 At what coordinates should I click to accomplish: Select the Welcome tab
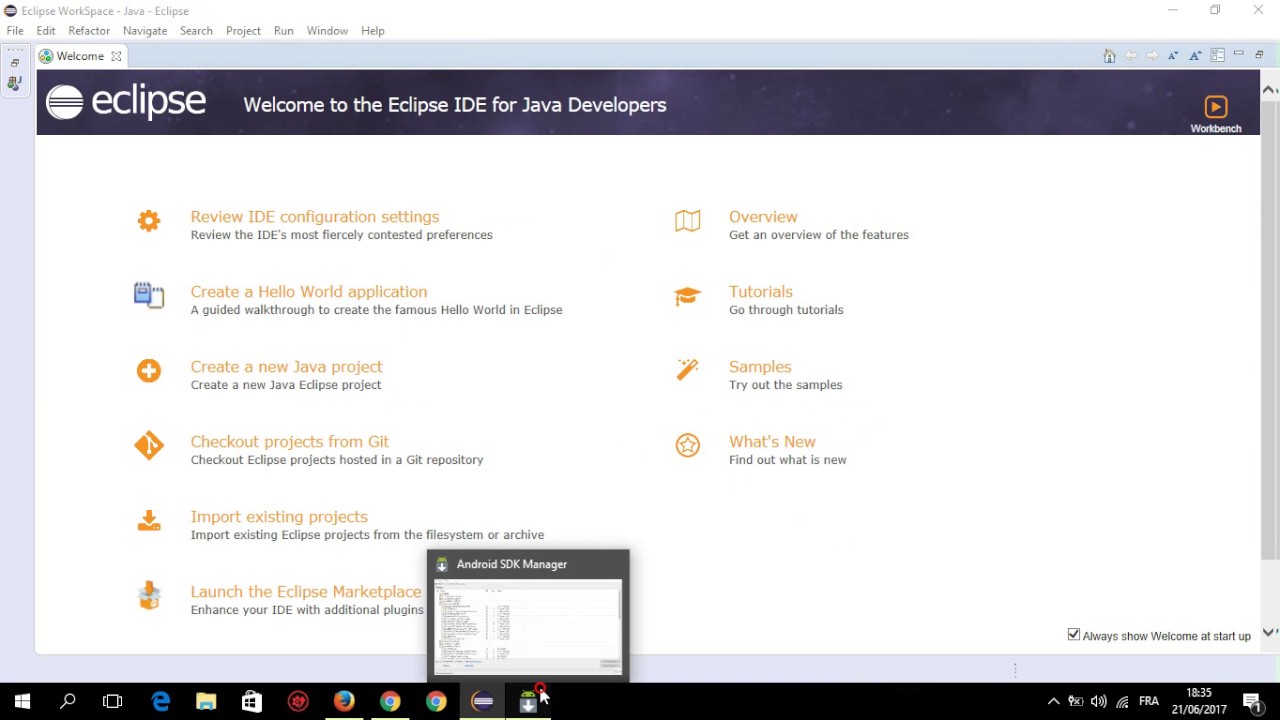(80, 56)
